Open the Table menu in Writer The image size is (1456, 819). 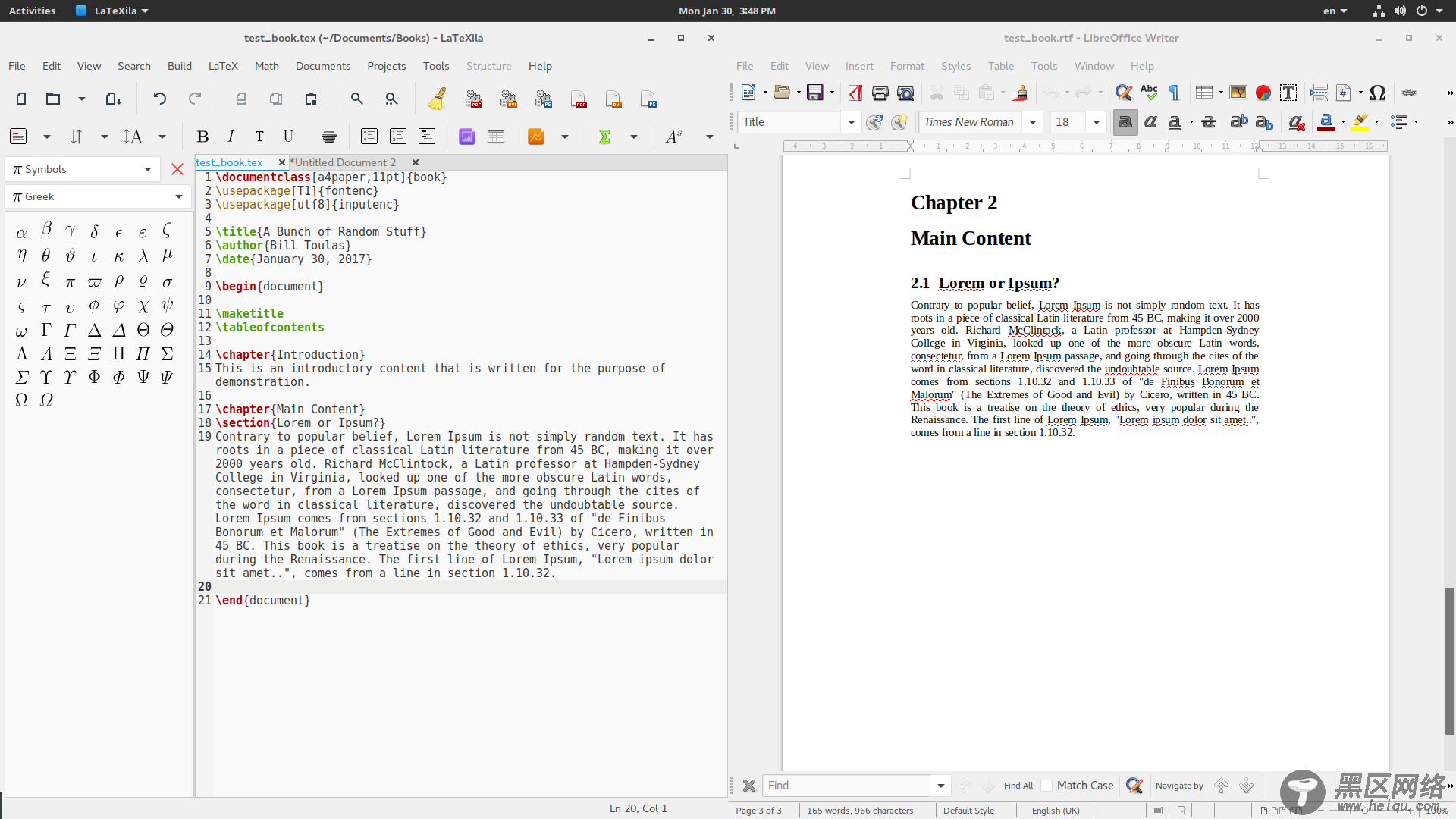point(1001,66)
